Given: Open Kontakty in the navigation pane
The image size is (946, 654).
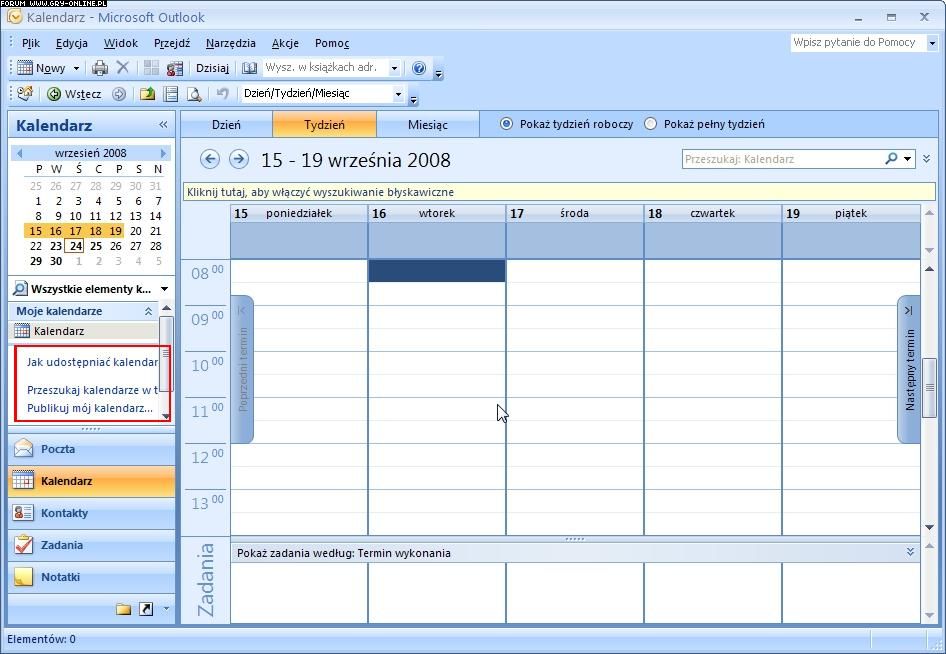Looking at the screenshot, I should click(92, 513).
